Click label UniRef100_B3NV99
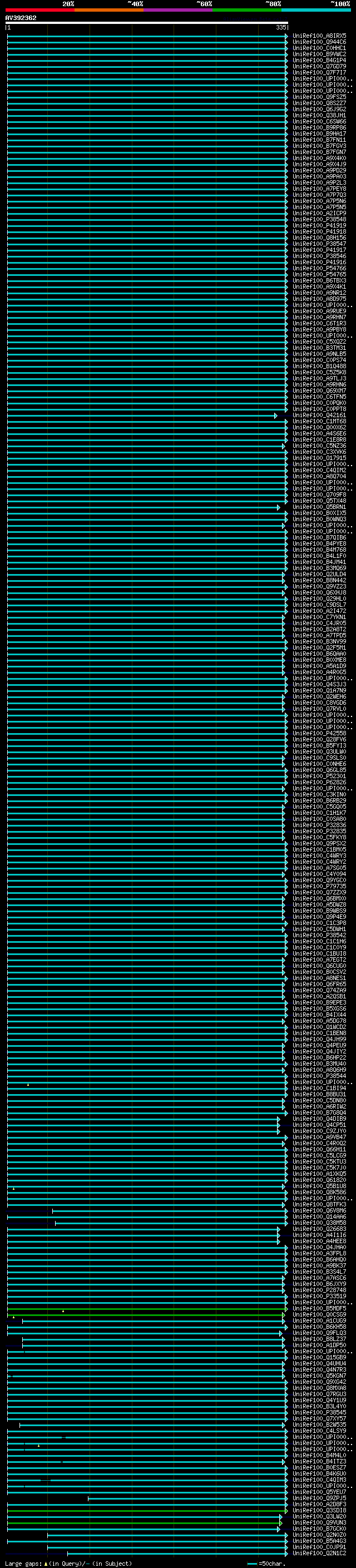 point(319,641)
